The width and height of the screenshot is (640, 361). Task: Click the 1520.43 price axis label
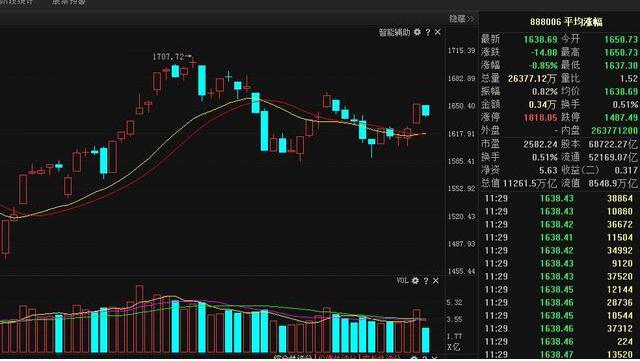pos(461,216)
